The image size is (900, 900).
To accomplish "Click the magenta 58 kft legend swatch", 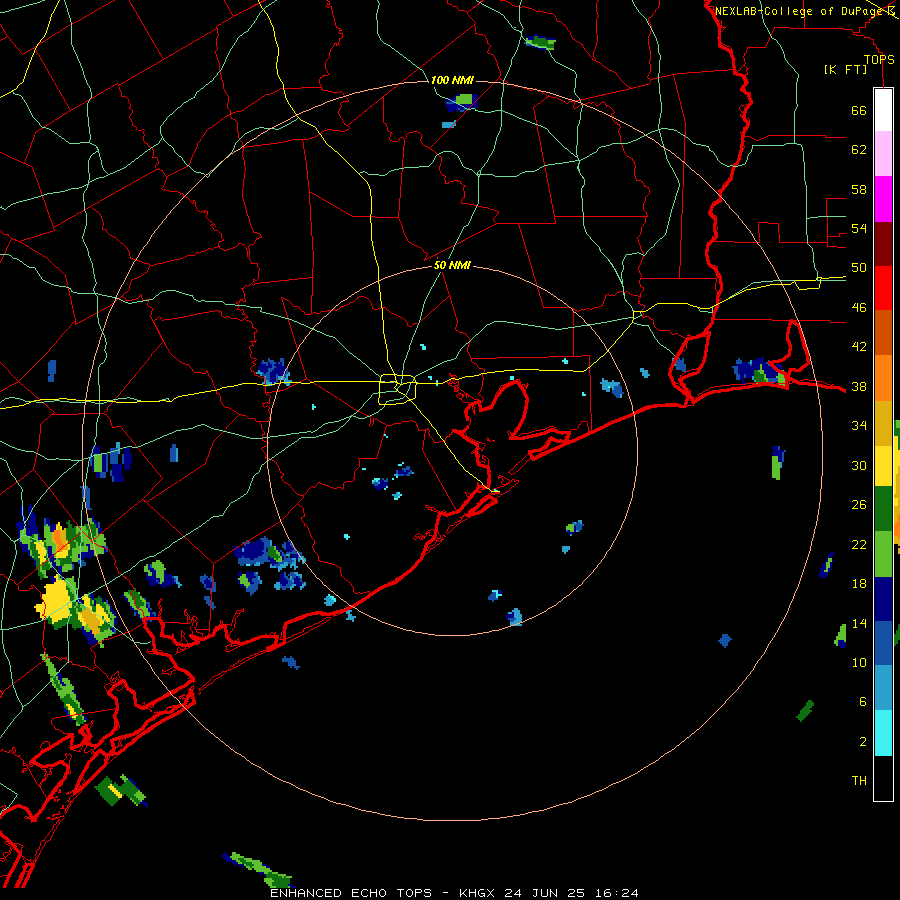I will (x=883, y=199).
